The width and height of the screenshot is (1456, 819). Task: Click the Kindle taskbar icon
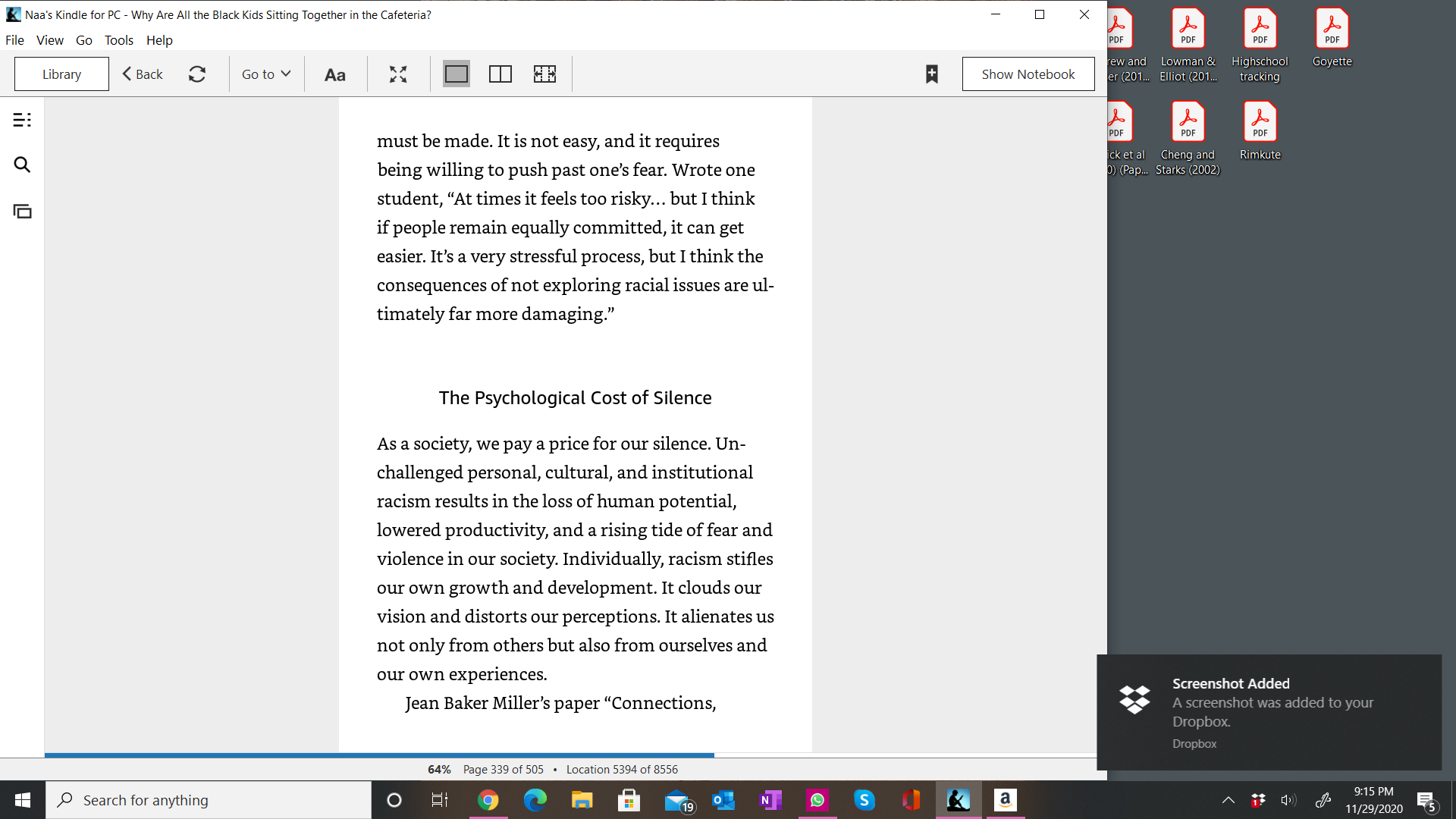959,800
